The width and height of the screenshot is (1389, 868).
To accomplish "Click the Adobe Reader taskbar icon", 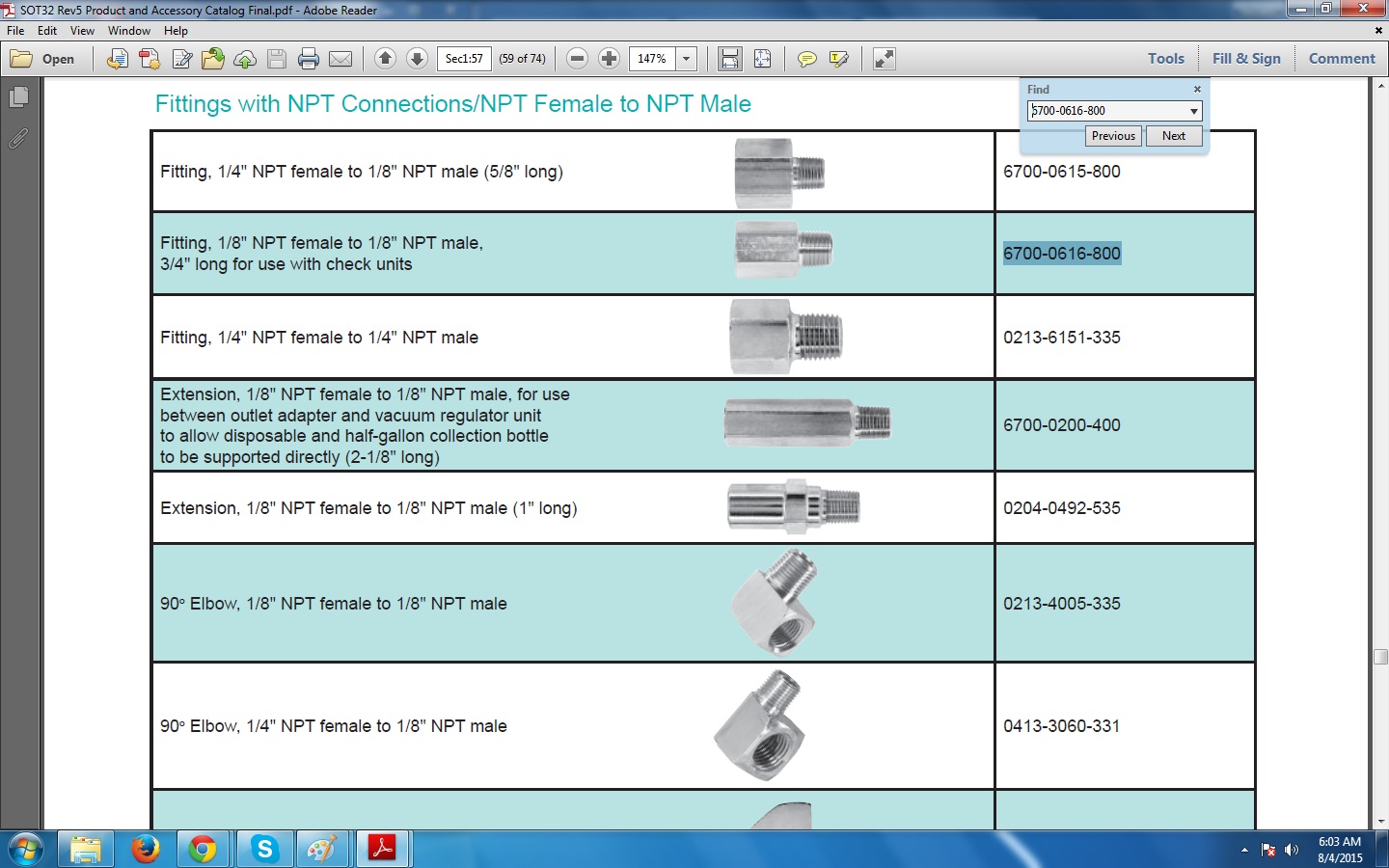I will tap(383, 850).
